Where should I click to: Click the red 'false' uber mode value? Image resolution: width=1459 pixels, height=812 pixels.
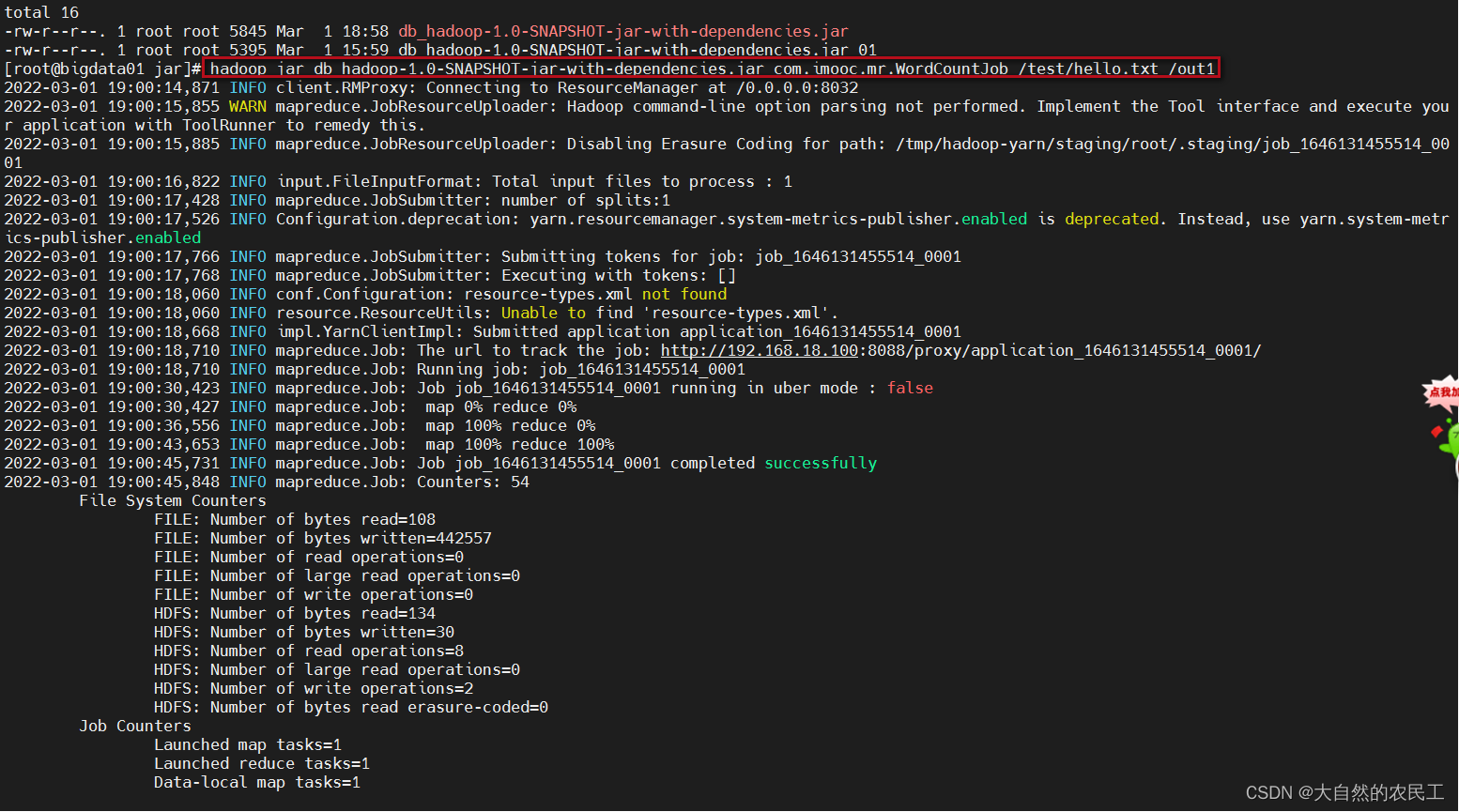coord(910,388)
